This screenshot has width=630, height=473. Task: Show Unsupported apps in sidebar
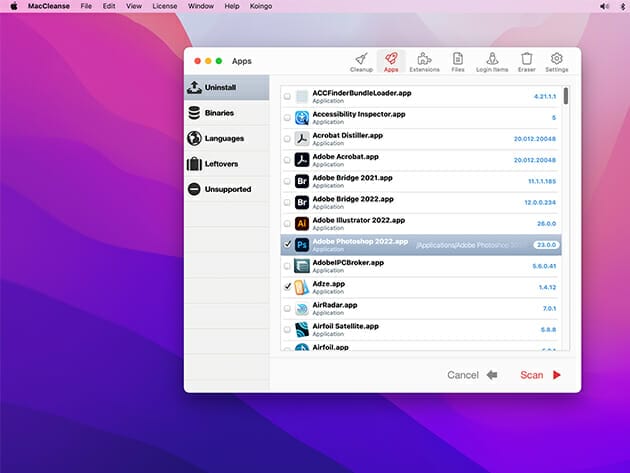(x=227, y=189)
